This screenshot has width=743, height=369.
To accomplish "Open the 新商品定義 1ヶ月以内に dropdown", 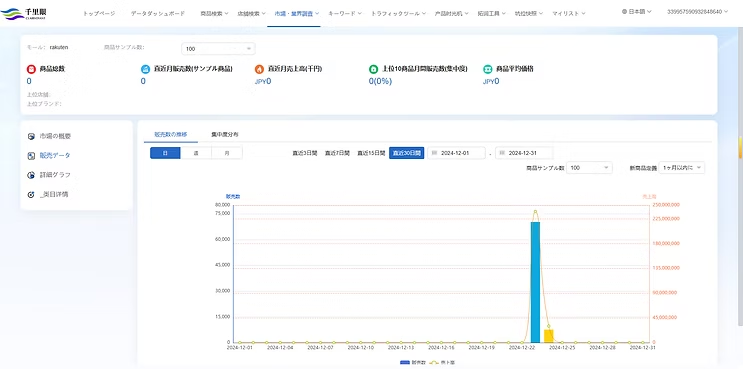I will (681, 168).
